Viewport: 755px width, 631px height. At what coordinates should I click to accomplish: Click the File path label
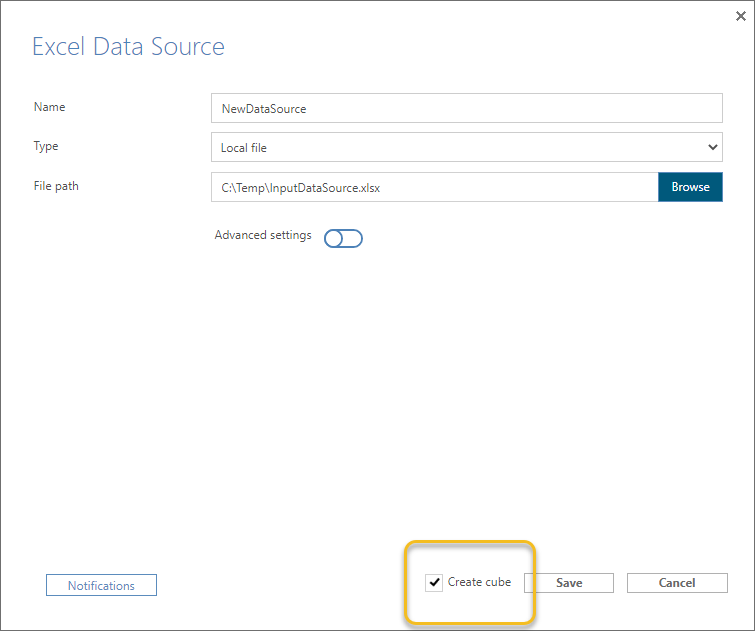(56, 186)
